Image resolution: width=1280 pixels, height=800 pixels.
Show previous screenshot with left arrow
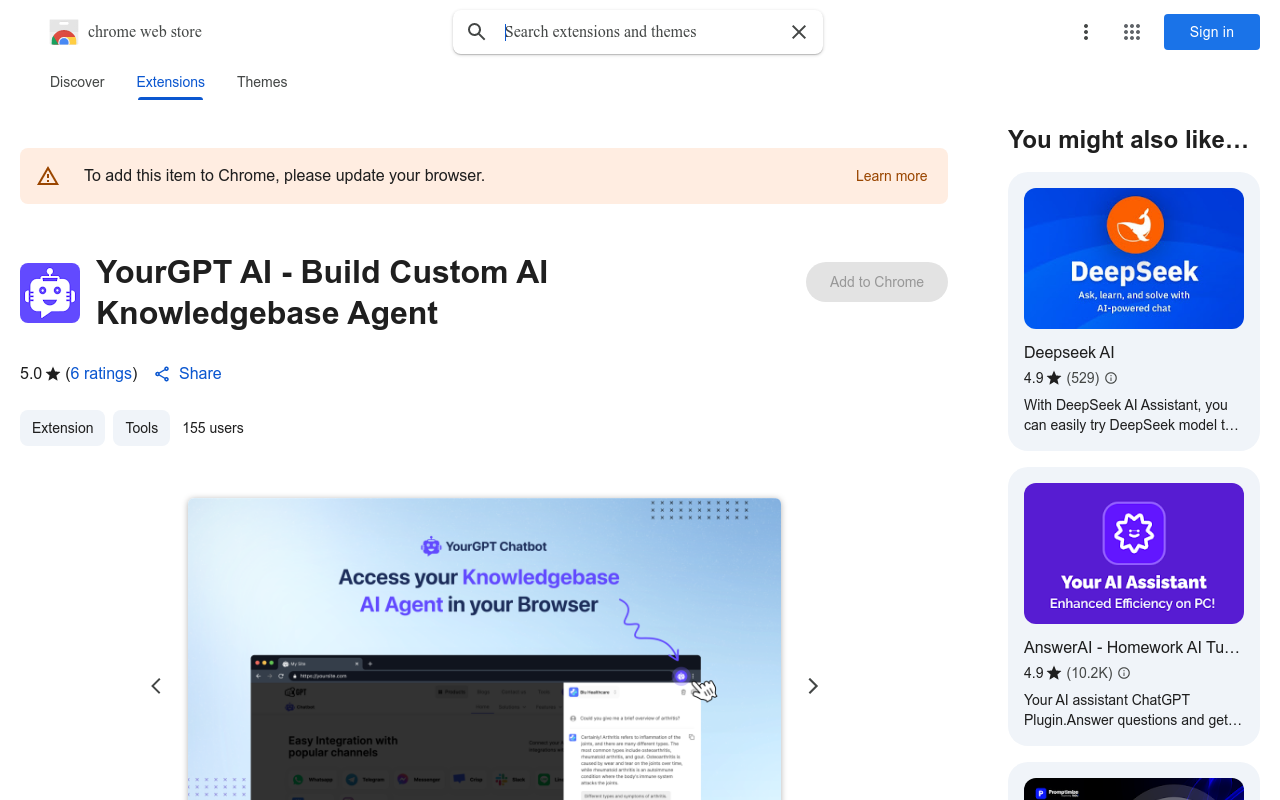156,686
